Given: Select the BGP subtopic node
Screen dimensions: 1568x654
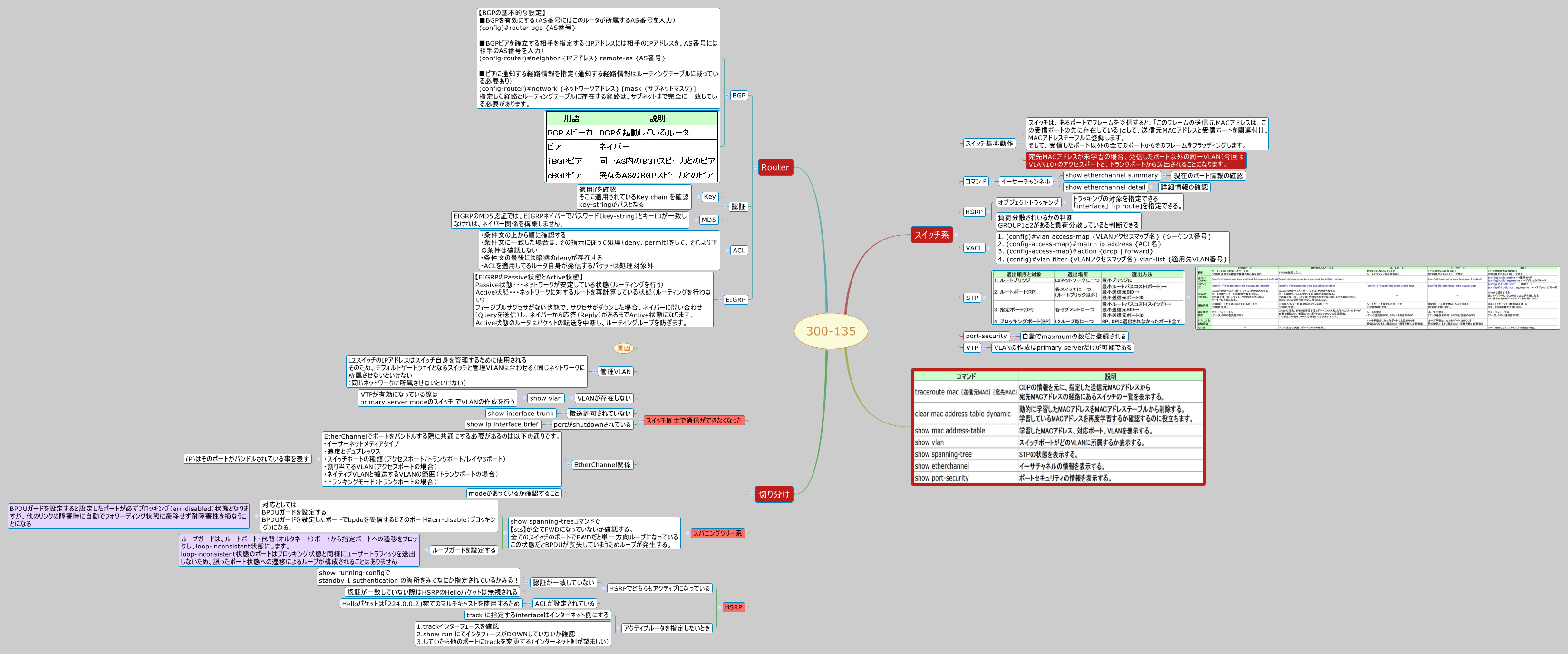Looking at the screenshot, I should (740, 95).
